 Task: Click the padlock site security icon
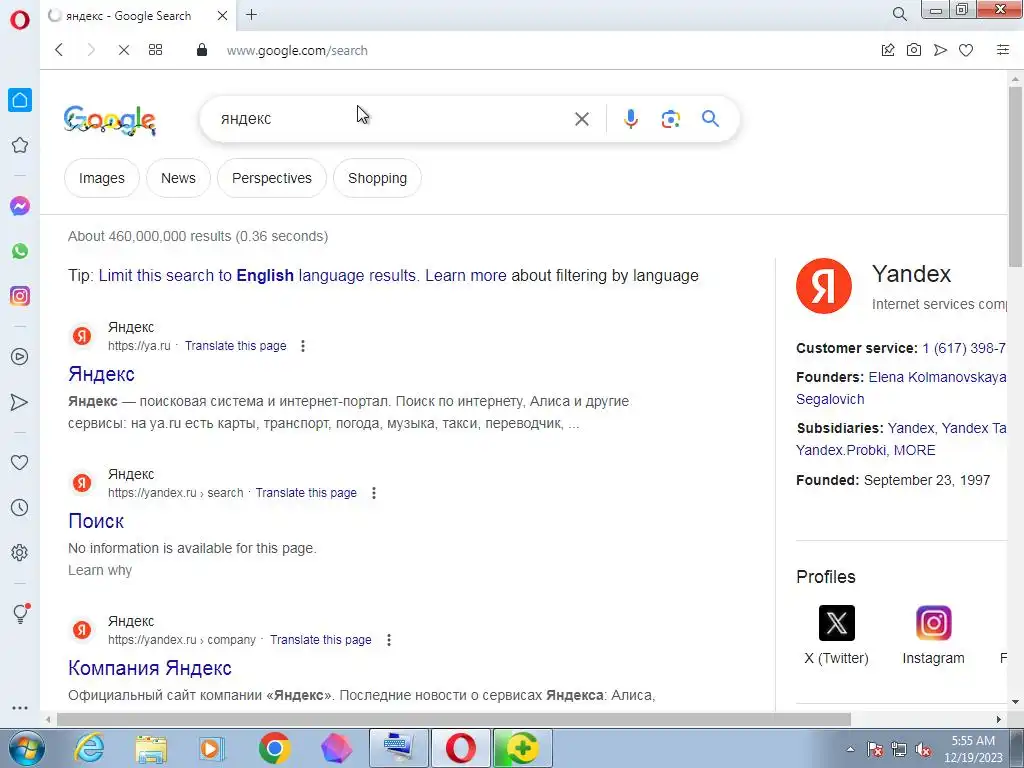pyautogui.click(x=202, y=50)
